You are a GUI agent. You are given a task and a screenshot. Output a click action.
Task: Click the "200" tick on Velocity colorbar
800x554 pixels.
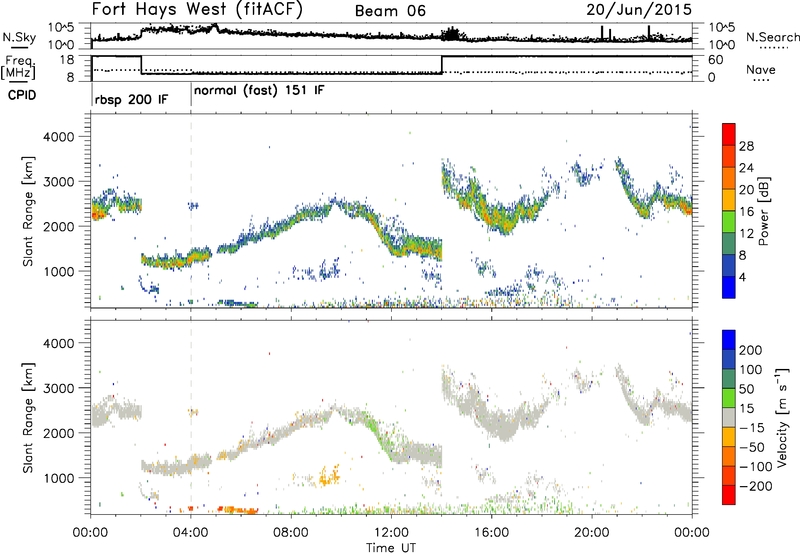751,350
